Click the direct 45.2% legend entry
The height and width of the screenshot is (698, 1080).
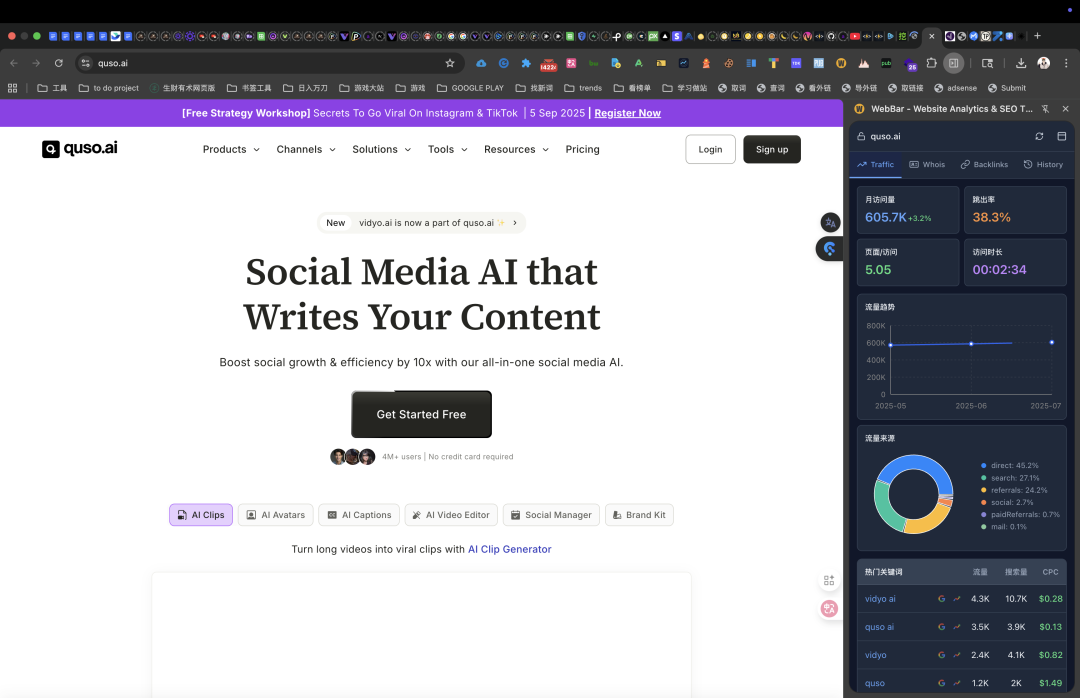tap(1010, 466)
